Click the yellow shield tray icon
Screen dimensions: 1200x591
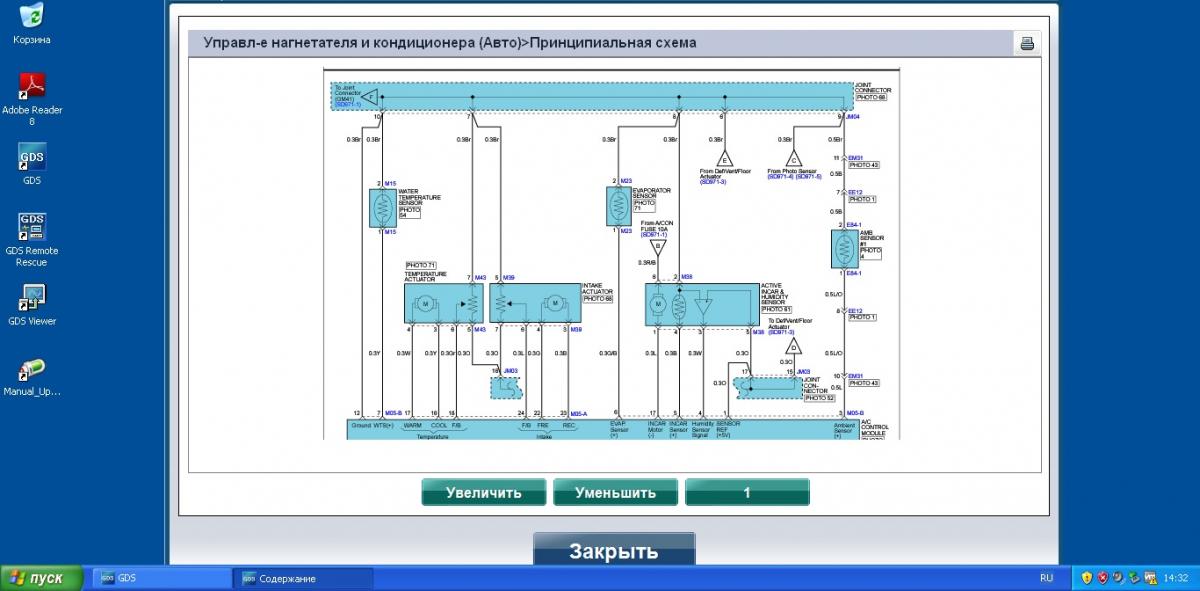[1087, 578]
